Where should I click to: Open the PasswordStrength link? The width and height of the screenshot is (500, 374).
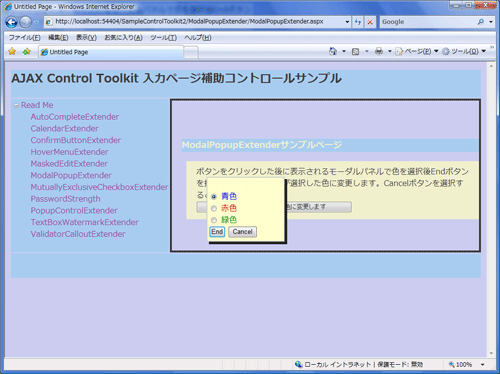65,199
